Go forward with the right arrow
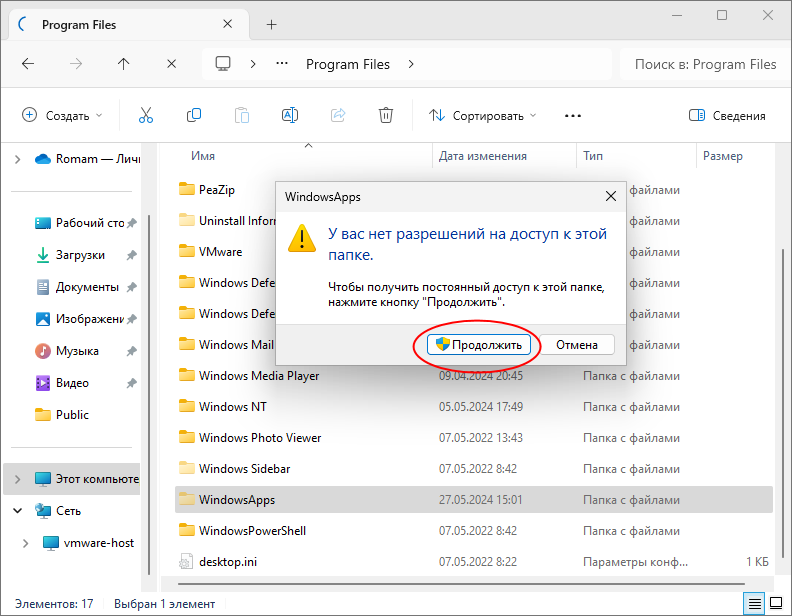The image size is (792, 616). pyautogui.click(x=76, y=64)
